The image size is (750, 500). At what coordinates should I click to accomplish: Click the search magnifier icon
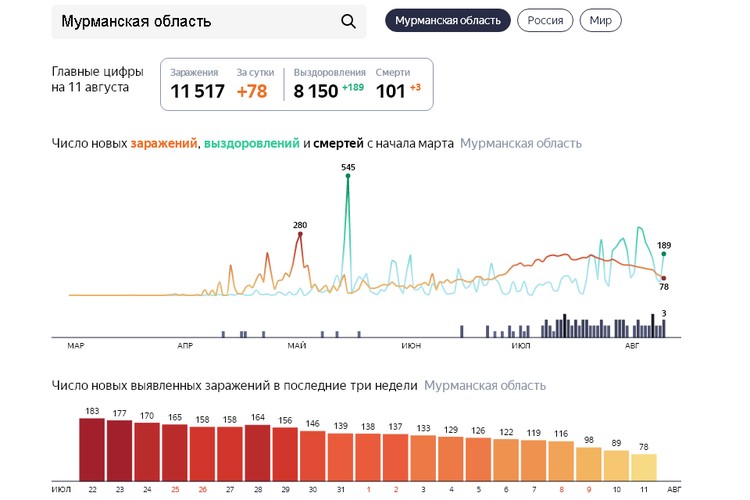pos(348,21)
